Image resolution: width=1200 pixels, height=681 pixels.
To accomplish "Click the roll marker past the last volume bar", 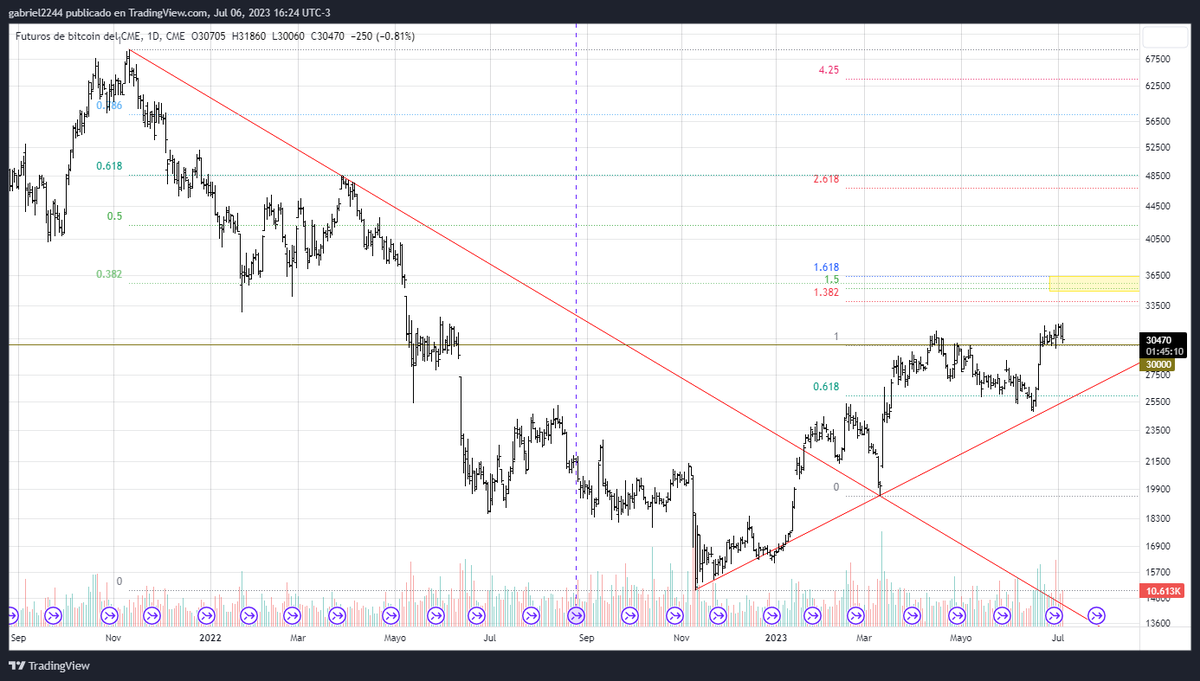I will pyautogui.click(x=1095, y=615).
